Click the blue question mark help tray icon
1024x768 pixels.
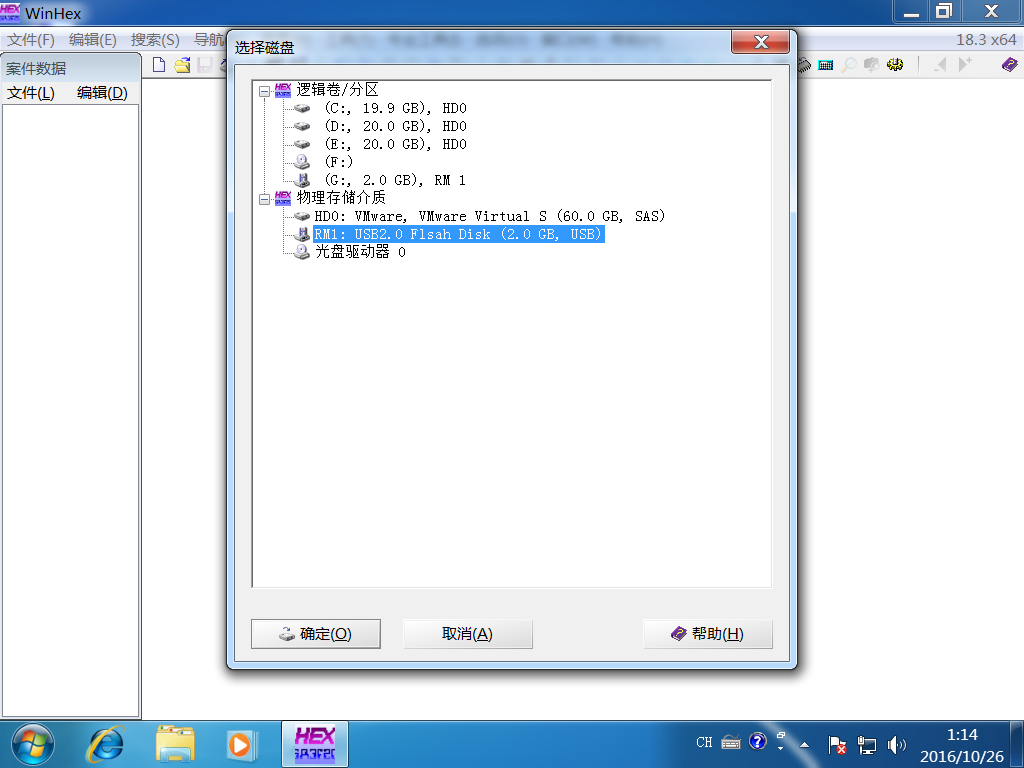click(758, 741)
